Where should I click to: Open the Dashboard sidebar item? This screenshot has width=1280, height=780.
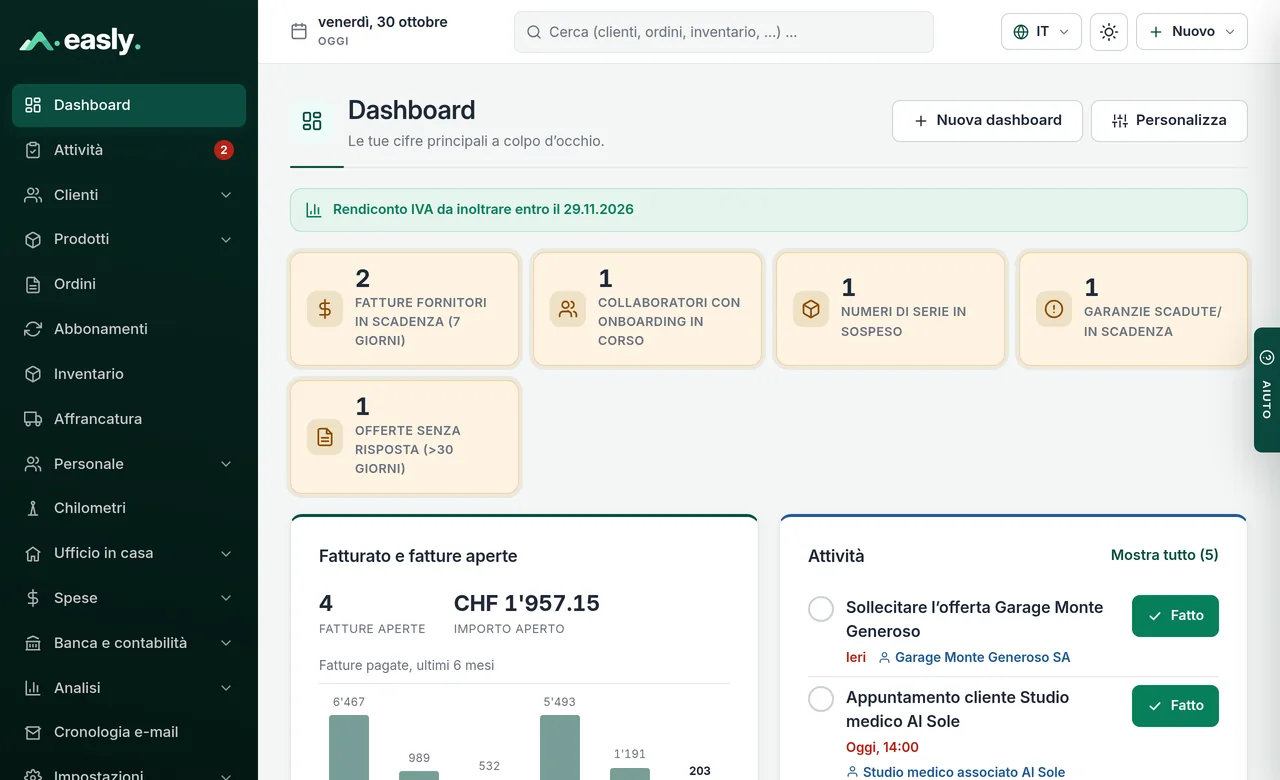pos(129,105)
